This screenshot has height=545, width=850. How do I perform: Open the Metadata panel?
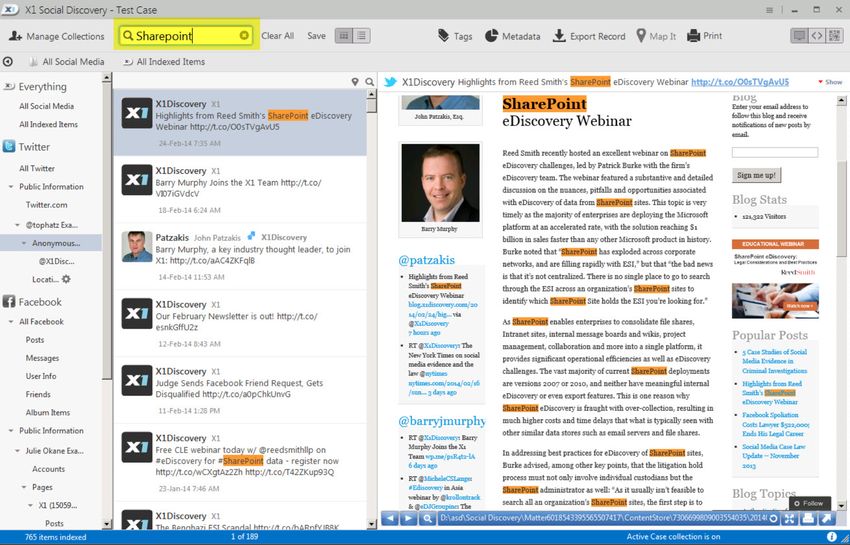512,36
